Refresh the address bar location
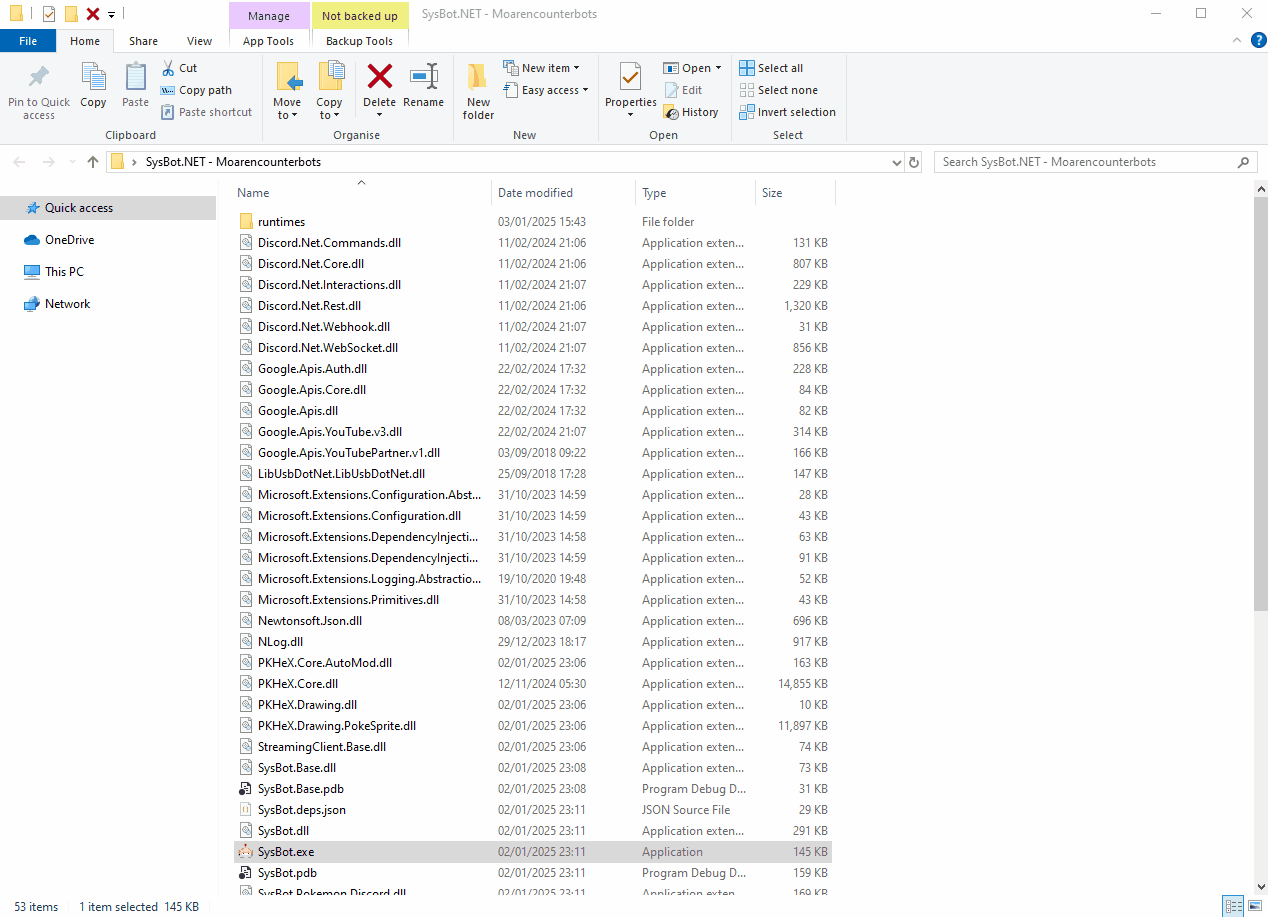The height and width of the screenshot is (917, 1268). tap(913, 162)
